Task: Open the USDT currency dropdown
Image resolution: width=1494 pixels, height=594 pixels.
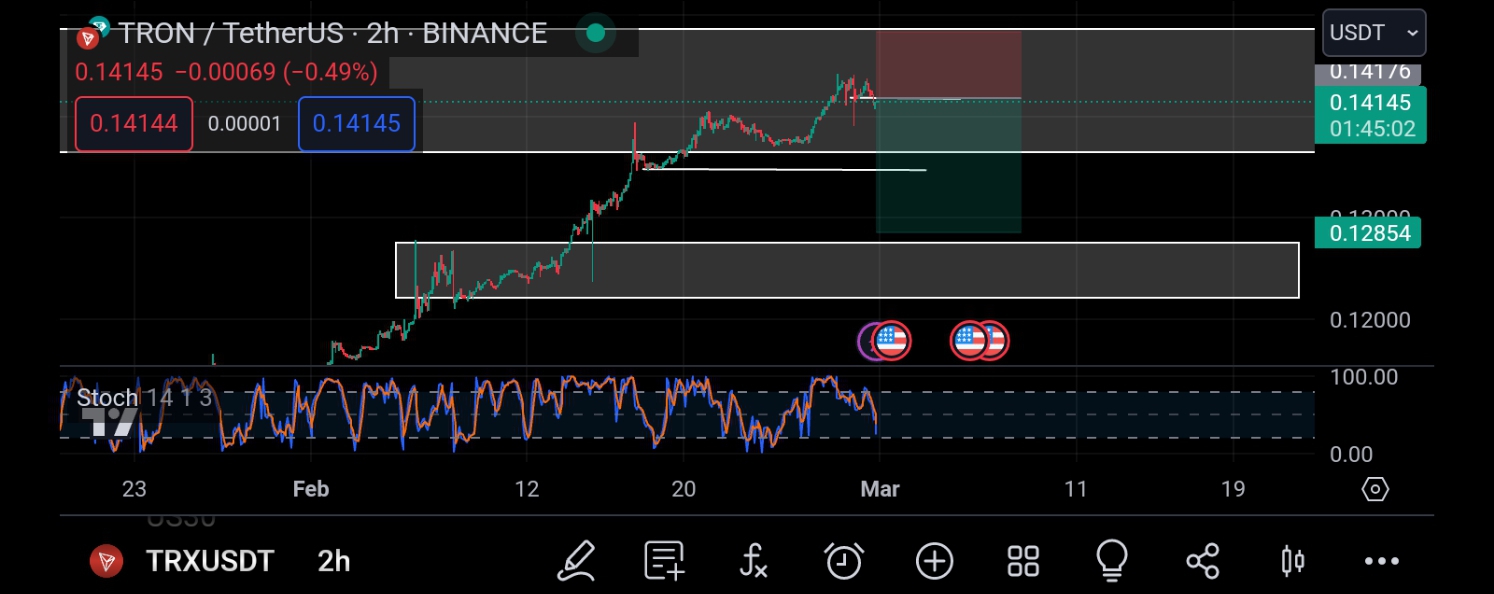Action: click(1374, 33)
